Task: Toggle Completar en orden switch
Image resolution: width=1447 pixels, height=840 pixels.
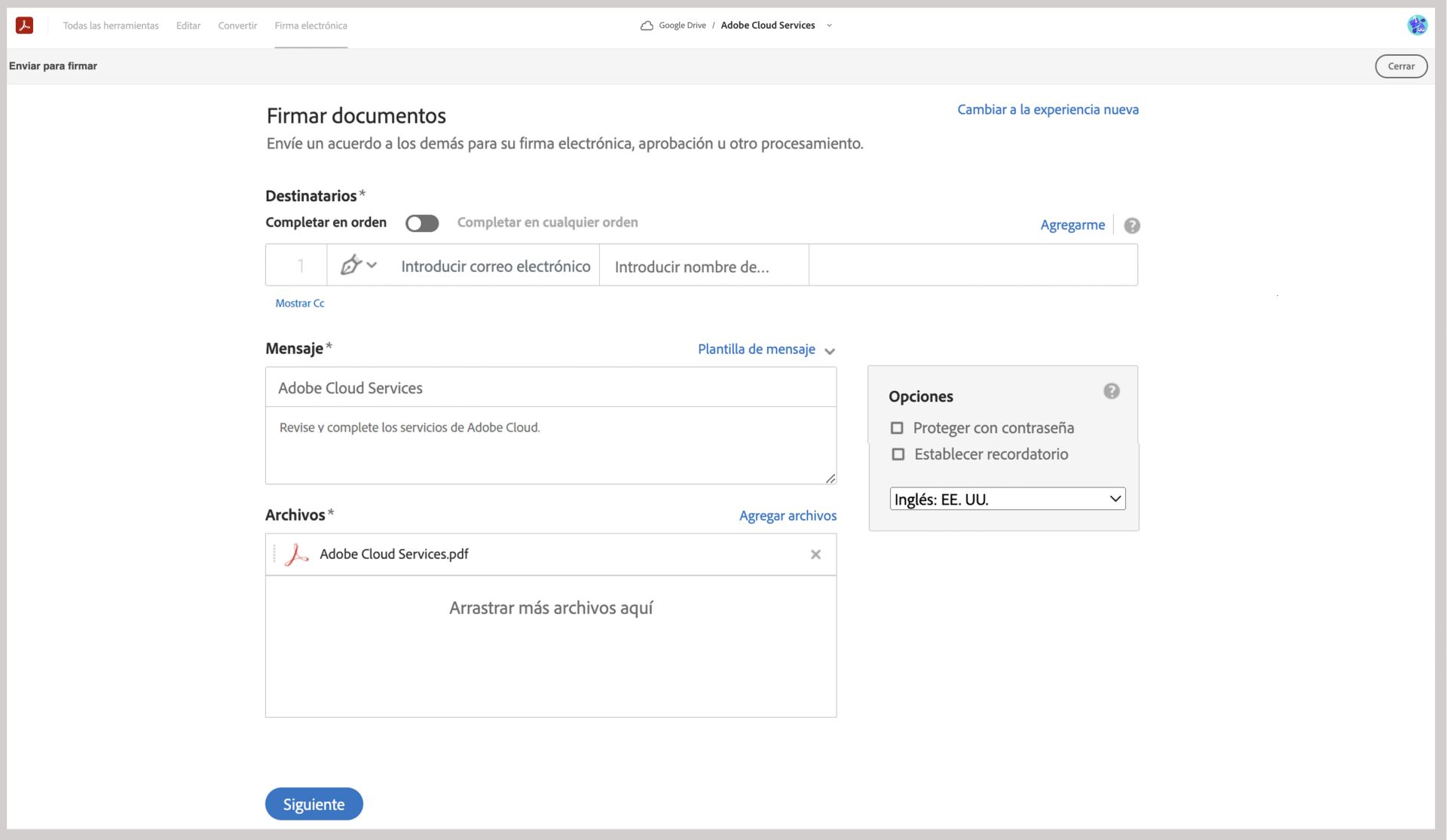Action: pyautogui.click(x=422, y=223)
